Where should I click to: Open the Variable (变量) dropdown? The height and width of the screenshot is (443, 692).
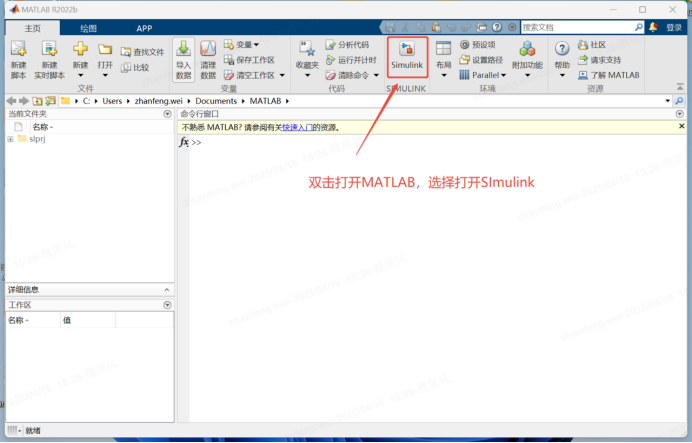click(241, 45)
